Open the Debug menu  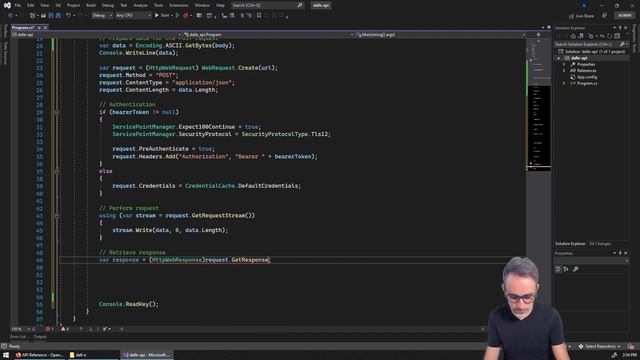108,5
